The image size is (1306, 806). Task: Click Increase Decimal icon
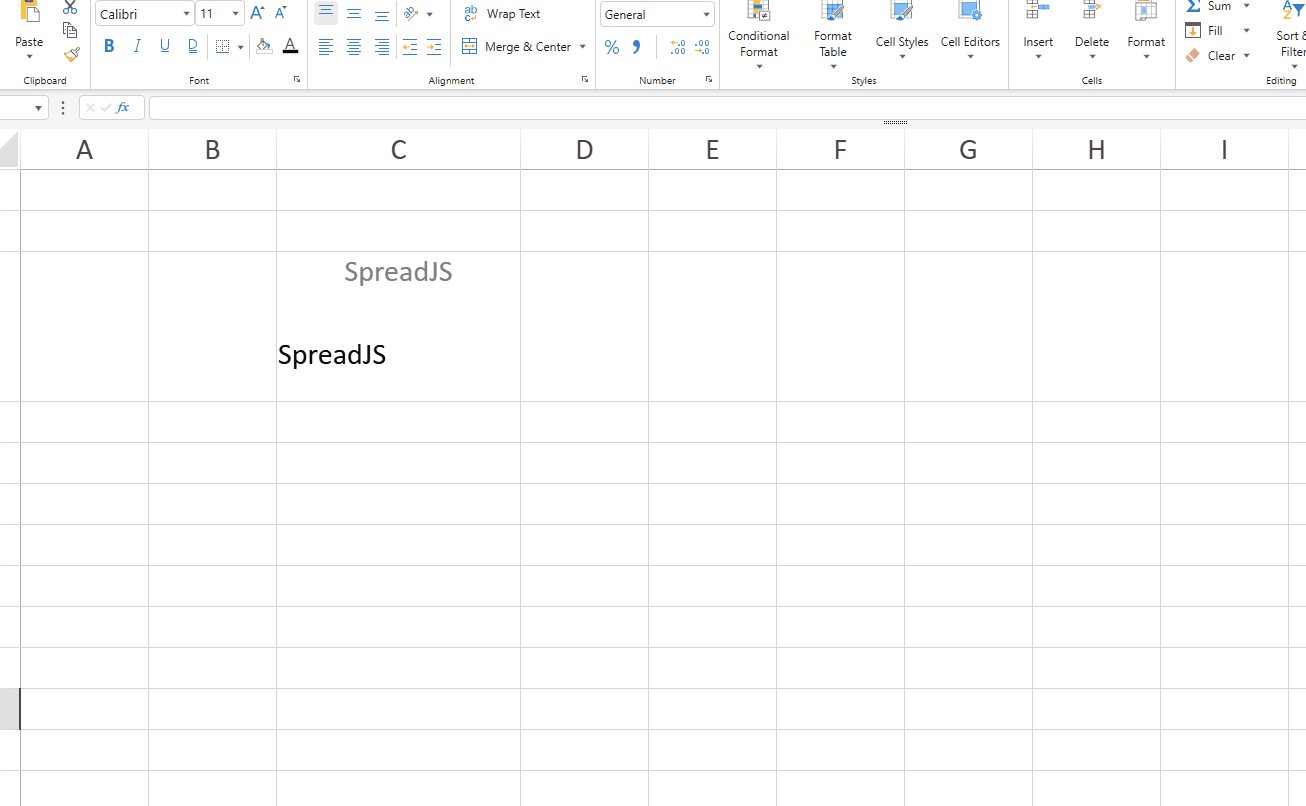(678, 47)
